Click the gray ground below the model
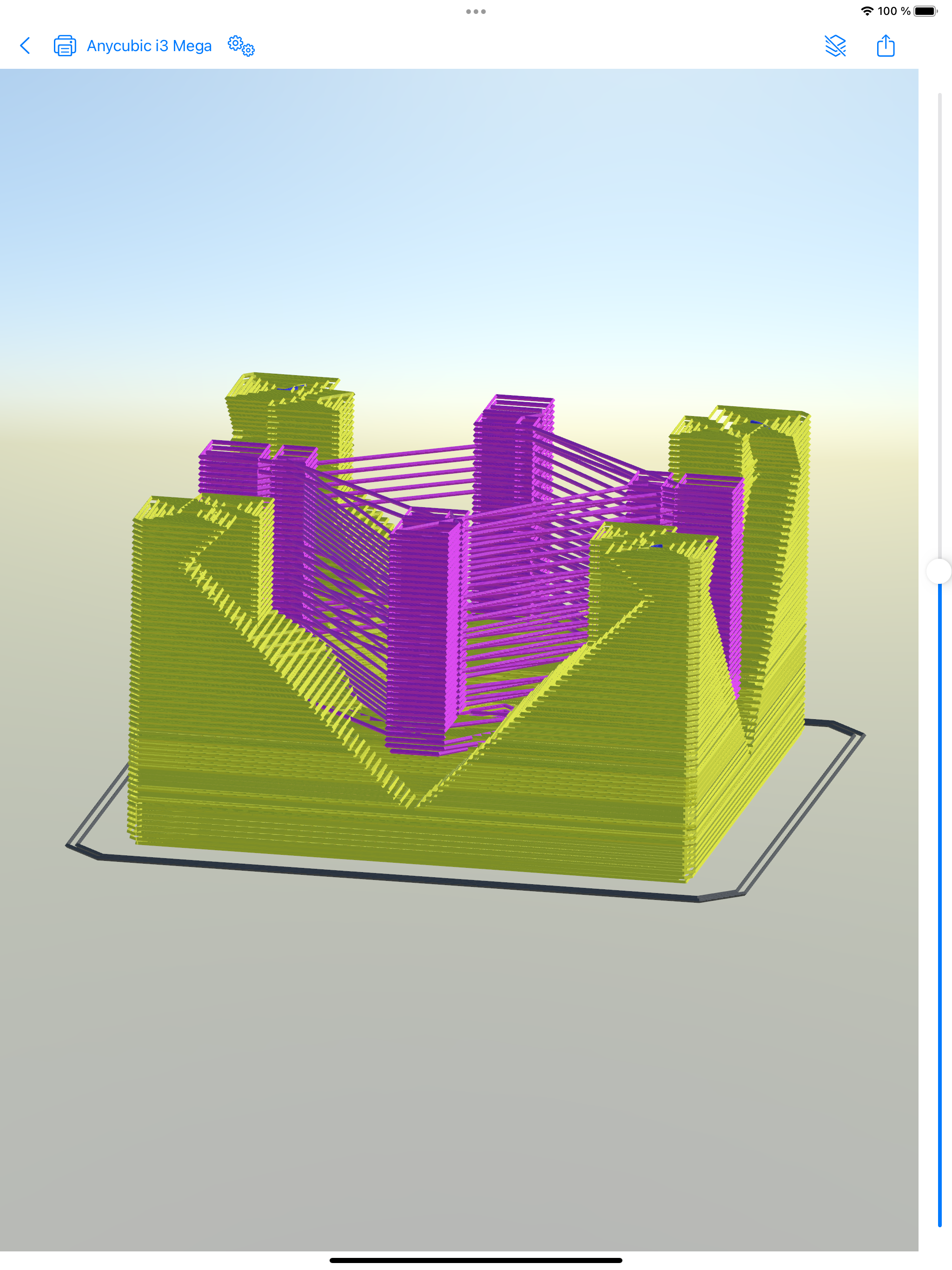 coord(459,1062)
